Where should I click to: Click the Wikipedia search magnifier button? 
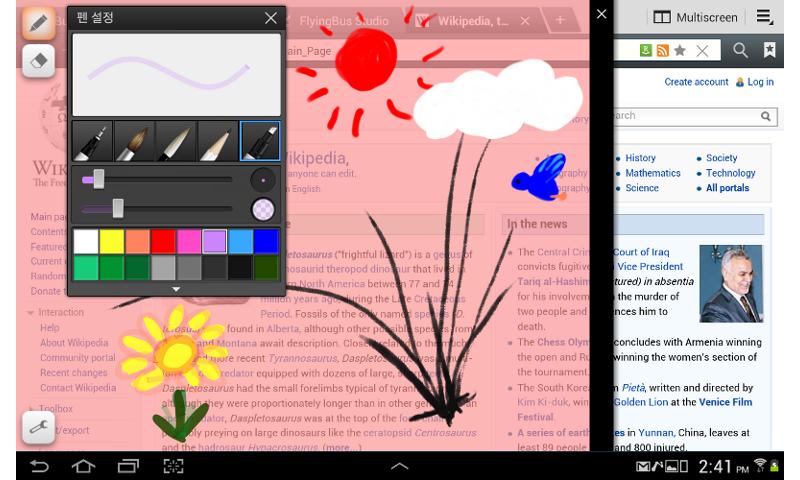coord(766,116)
